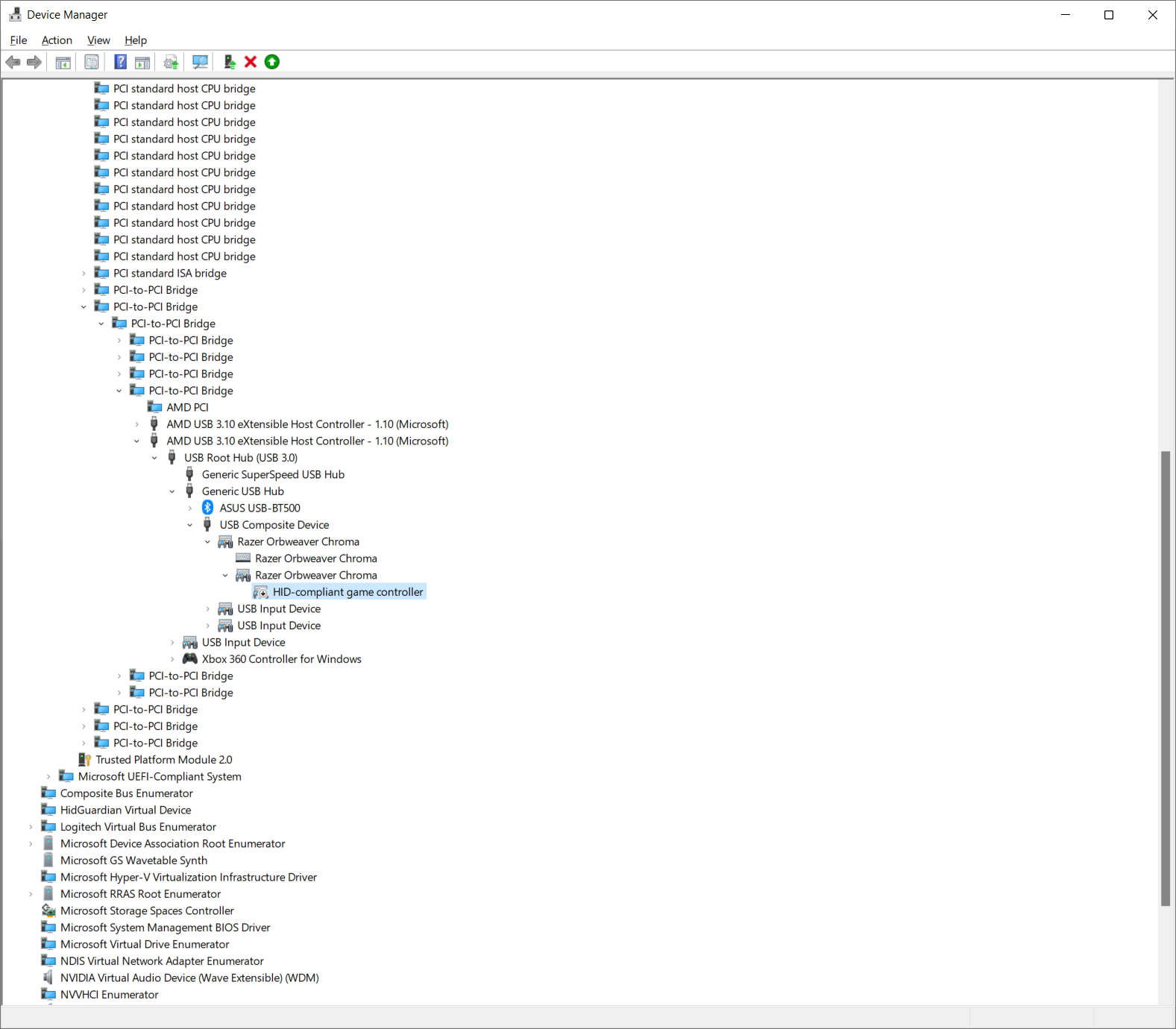
Task: Expand the PCI standard ISA bridge node
Action: [x=84, y=274]
